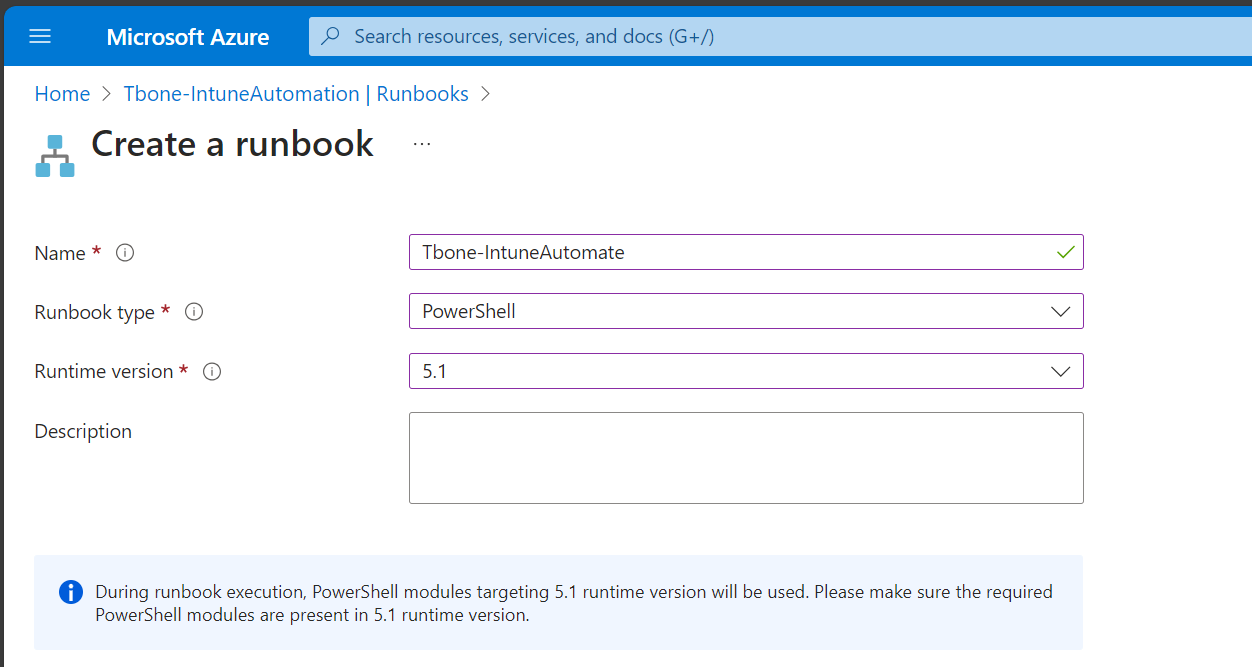Click the info icon next to Runbook type
This screenshot has width=1252, height=667.
pyautogui.click(x=193, y=311)
